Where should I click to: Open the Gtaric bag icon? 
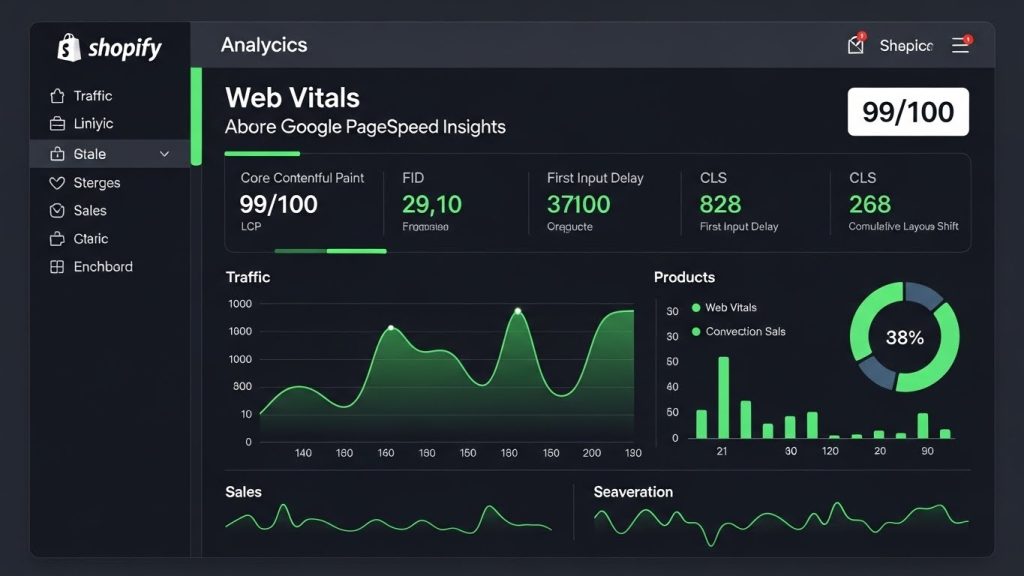coord(59,238)
